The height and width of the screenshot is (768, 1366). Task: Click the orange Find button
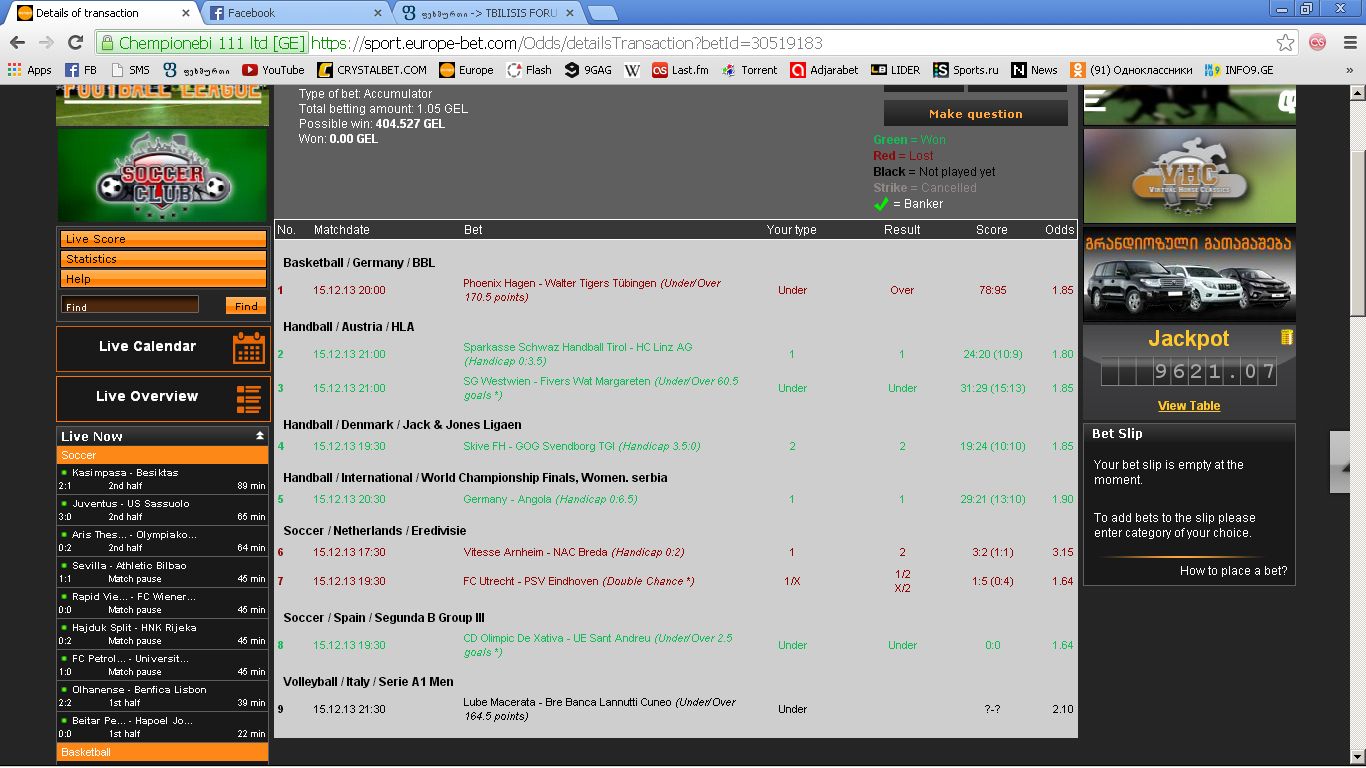click(246, 306)
